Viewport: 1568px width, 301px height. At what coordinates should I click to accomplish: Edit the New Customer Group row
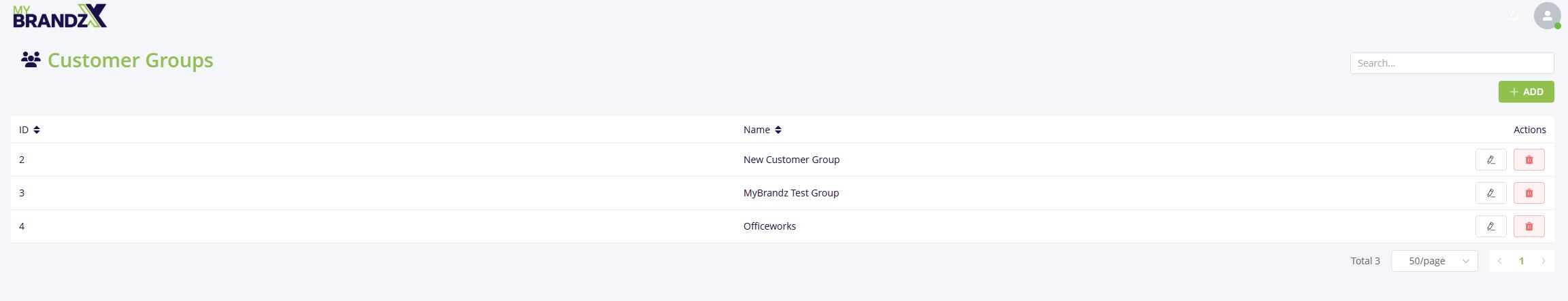coord(1490,160)
